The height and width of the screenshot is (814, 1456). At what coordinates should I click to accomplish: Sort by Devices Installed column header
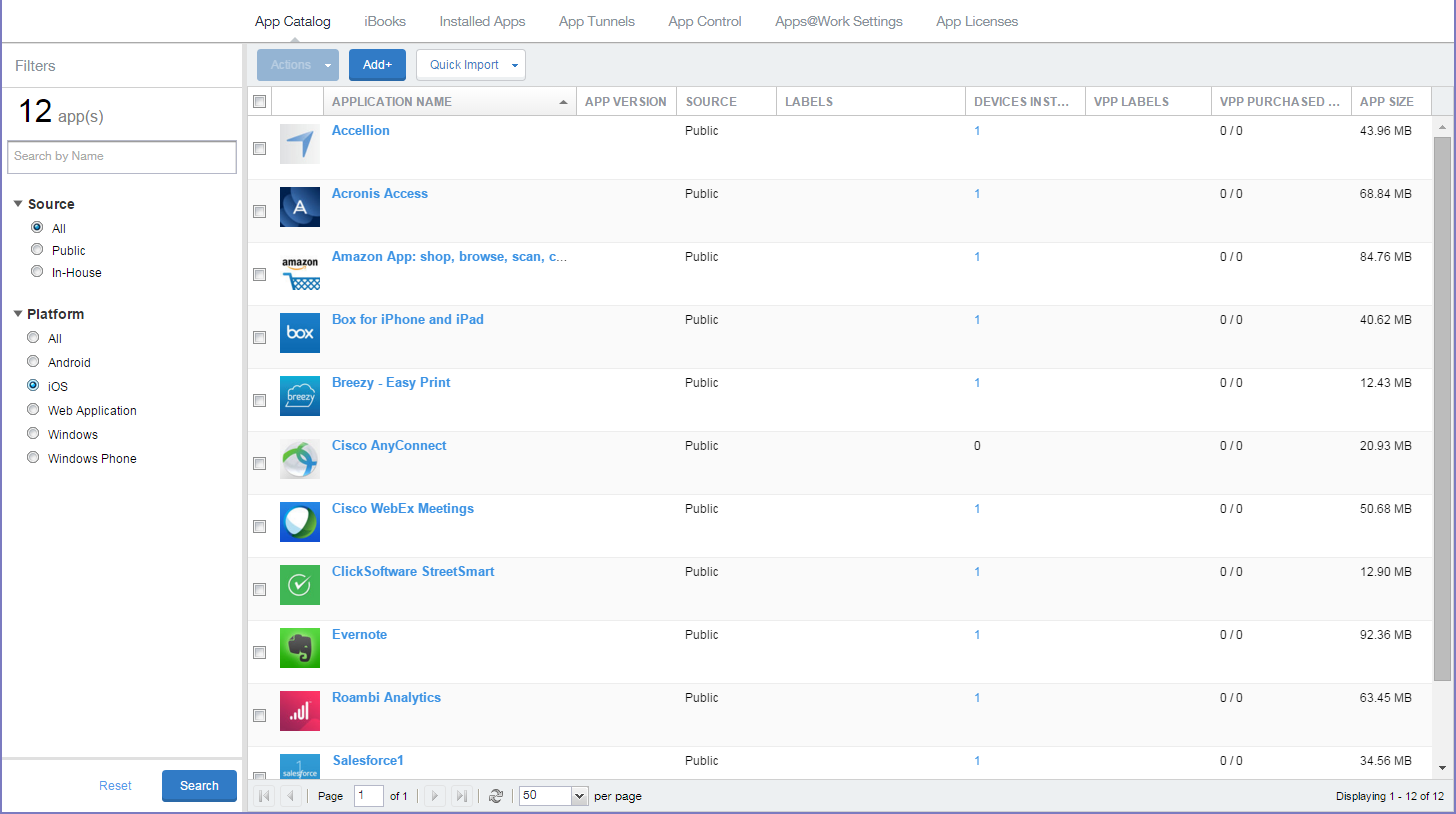pos(1026,101)
